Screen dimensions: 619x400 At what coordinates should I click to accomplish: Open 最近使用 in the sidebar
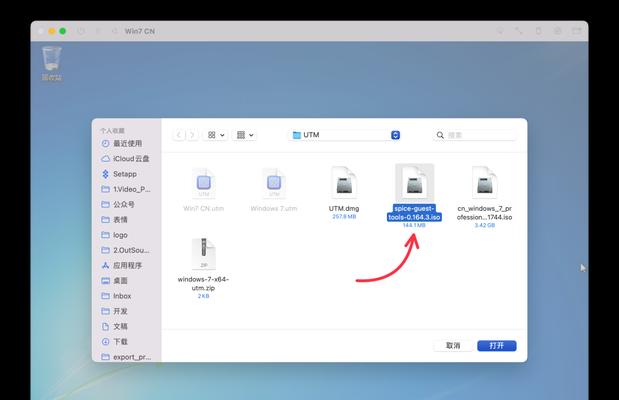pyautogui.click(x=126, y=143)
